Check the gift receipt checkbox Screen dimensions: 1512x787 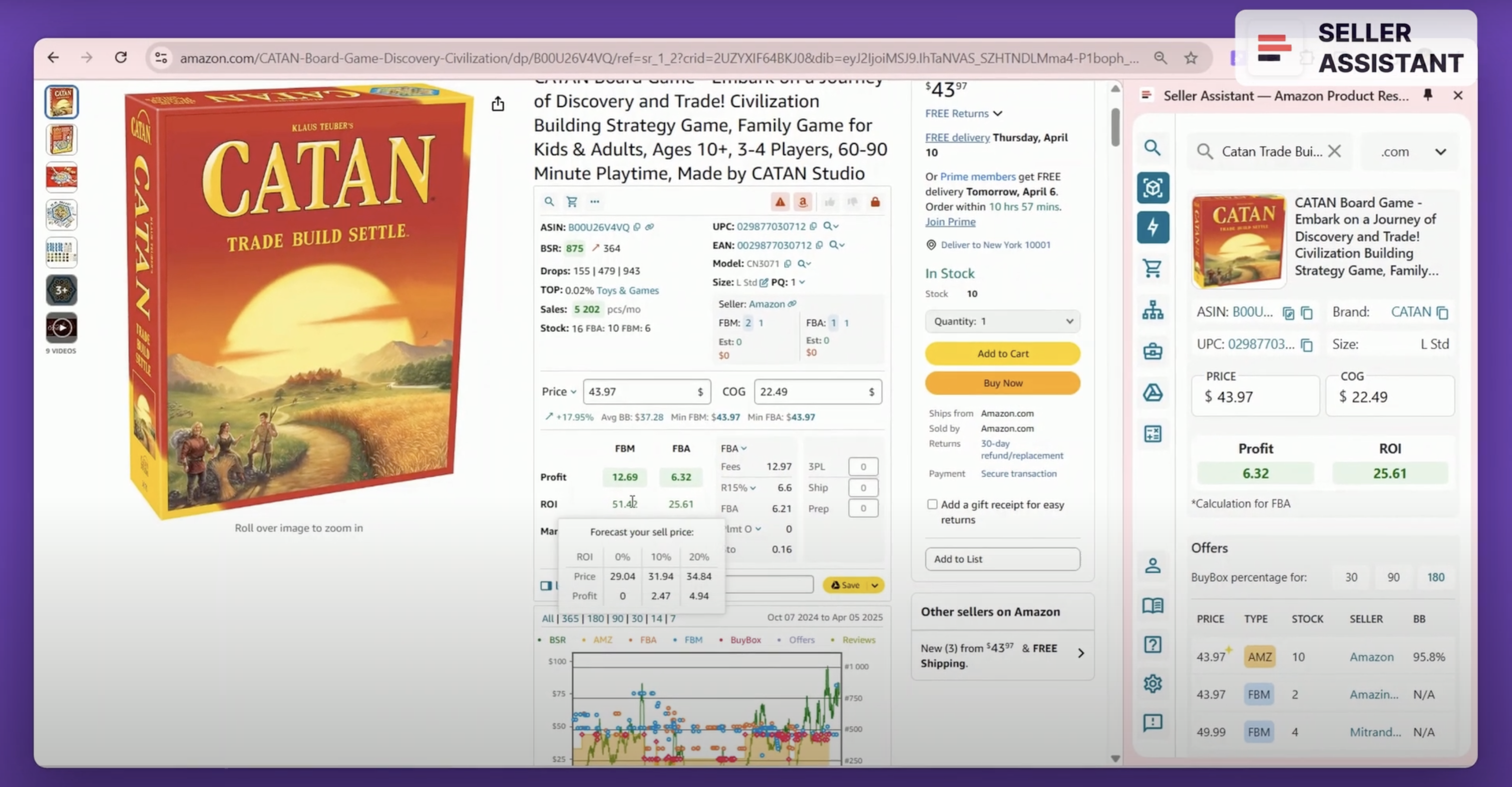(932, 504)
